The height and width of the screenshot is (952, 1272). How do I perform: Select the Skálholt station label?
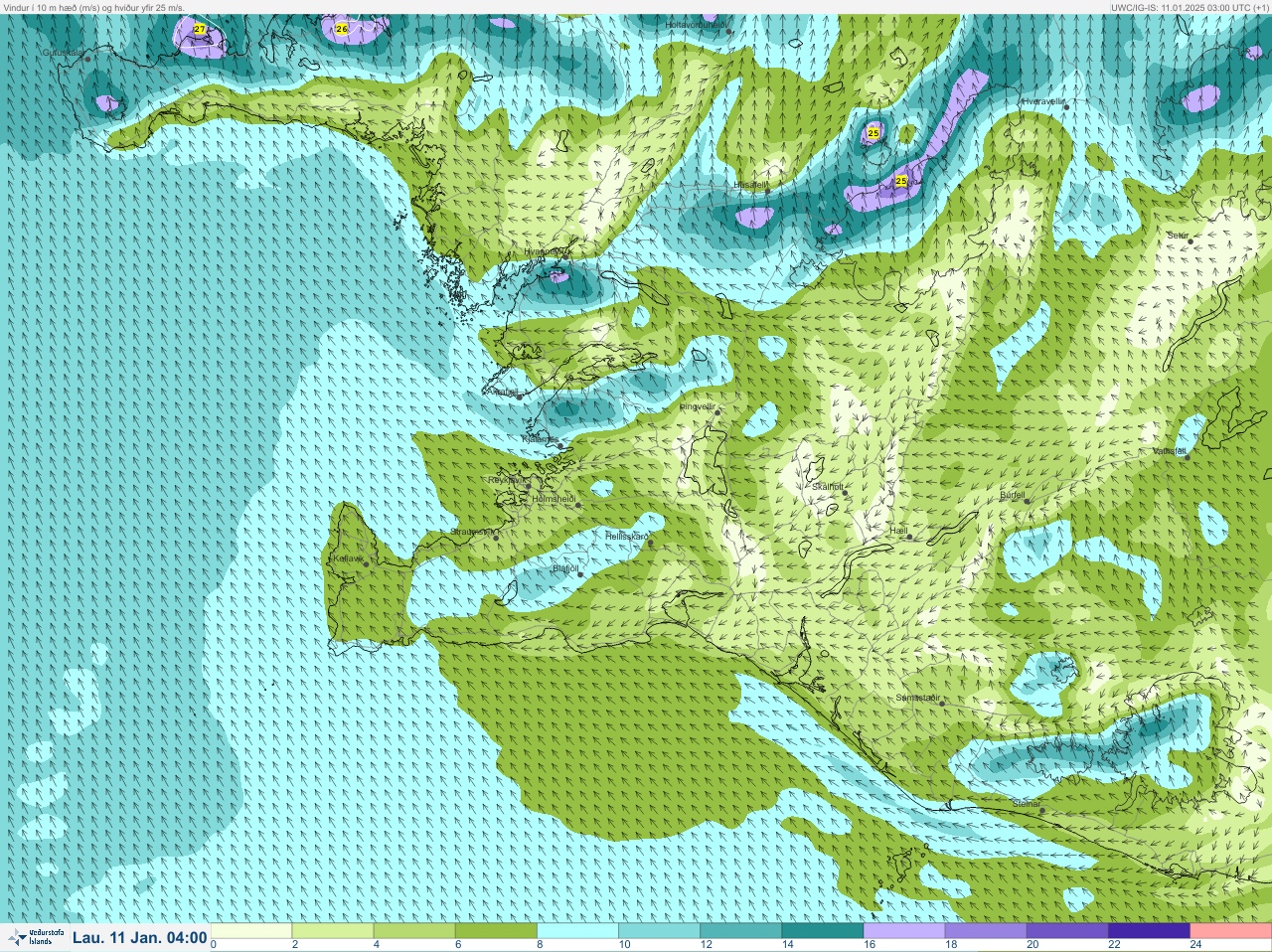click(x=828, y=487)
